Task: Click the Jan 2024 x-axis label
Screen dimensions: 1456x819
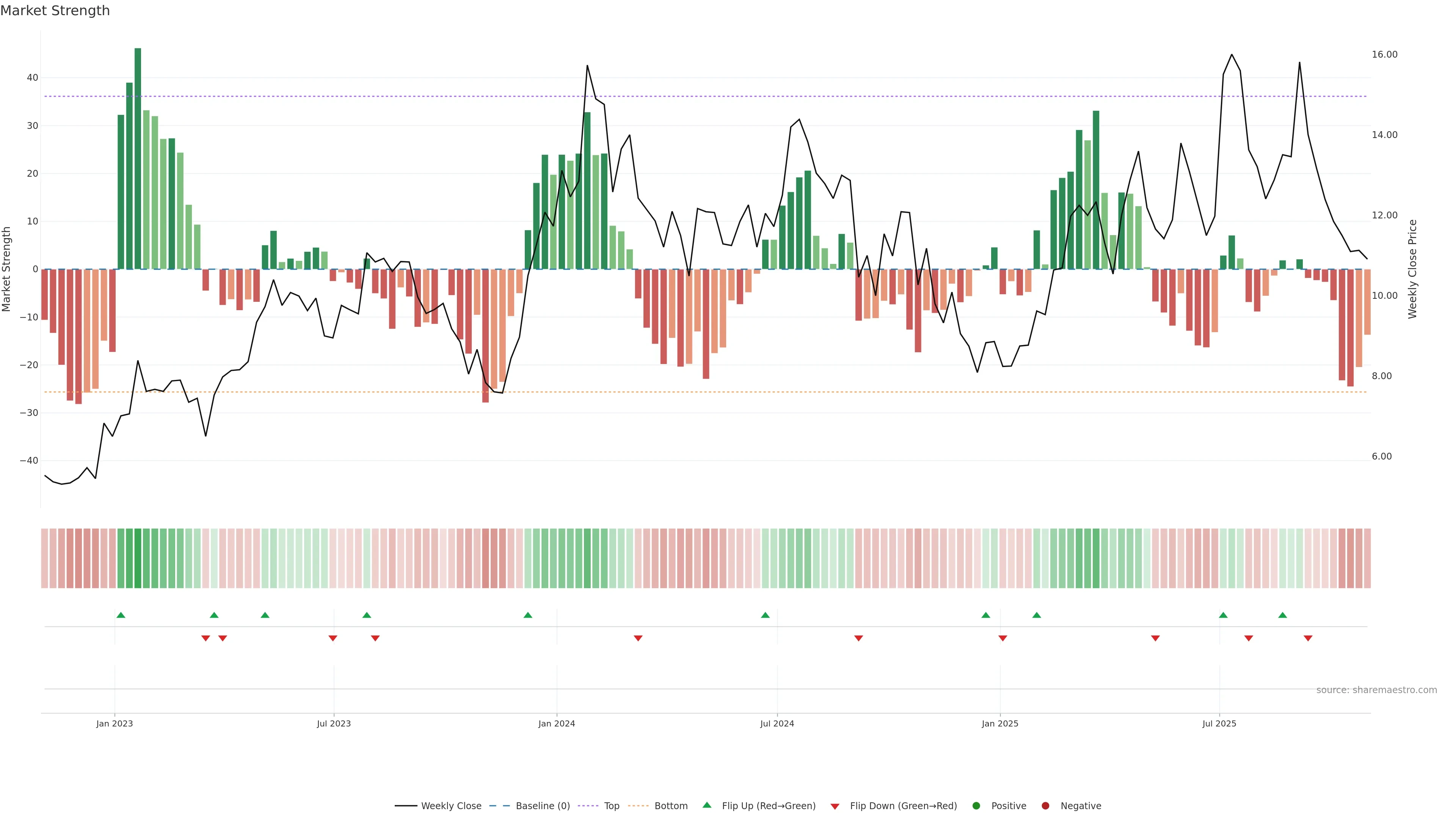Action: coord(557,723)
